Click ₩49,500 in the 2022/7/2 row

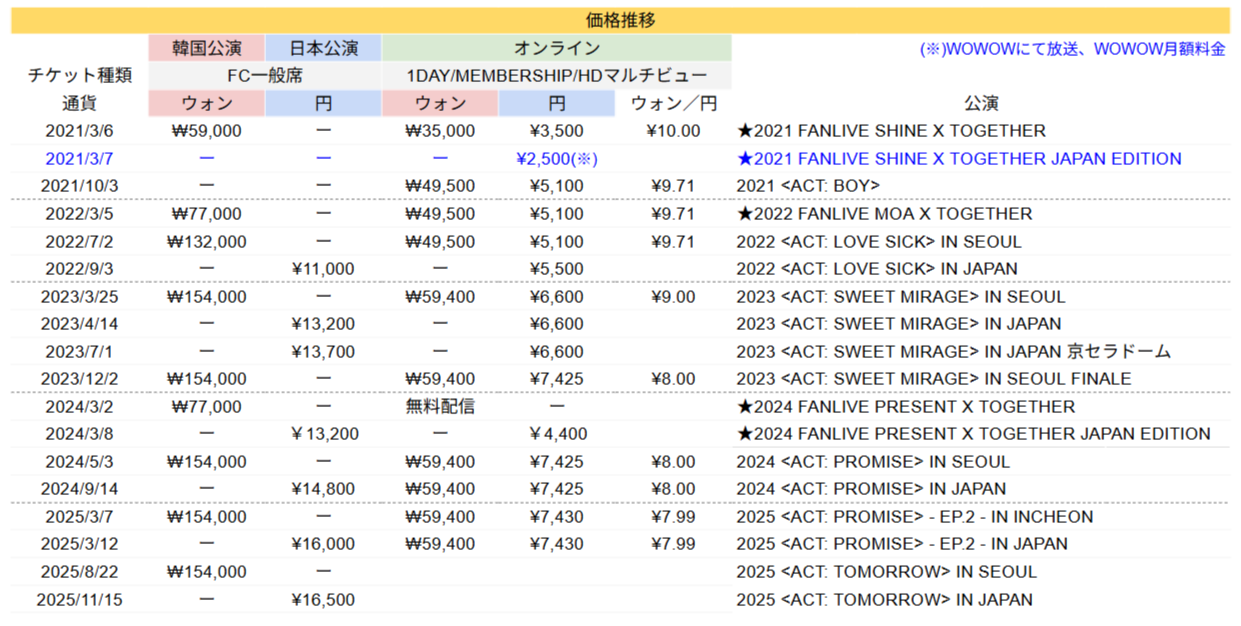tap(440, 241)
